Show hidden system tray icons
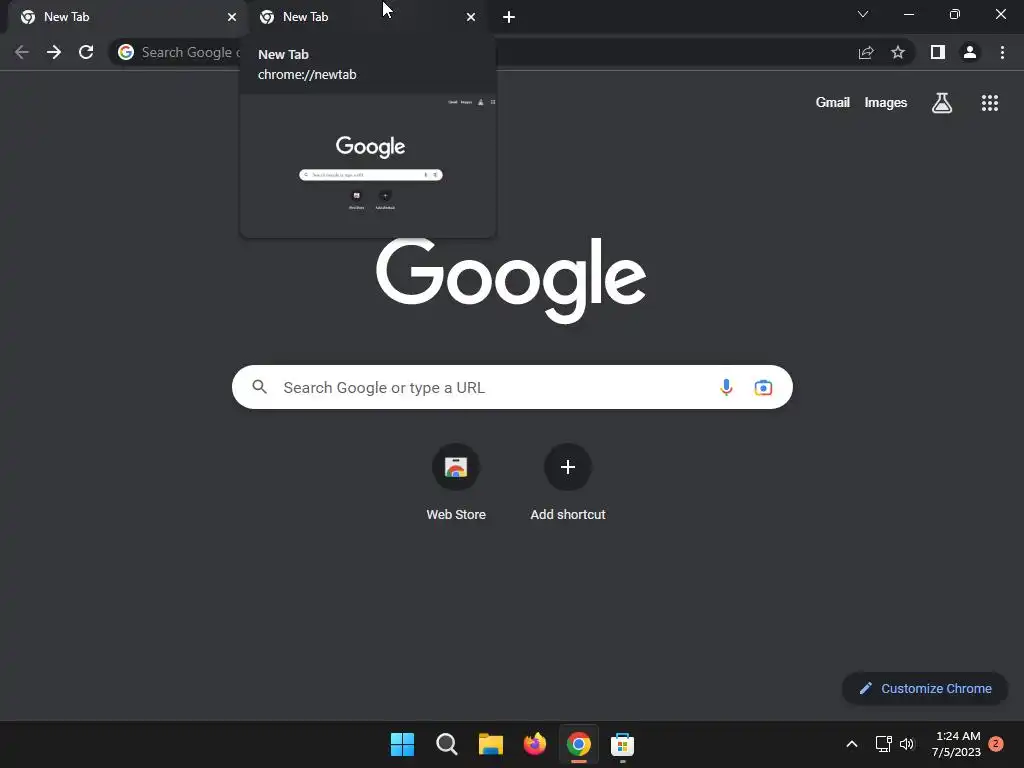Image resolution: width=1024 pixels, height=768 pixels. [x=852, y=744]
